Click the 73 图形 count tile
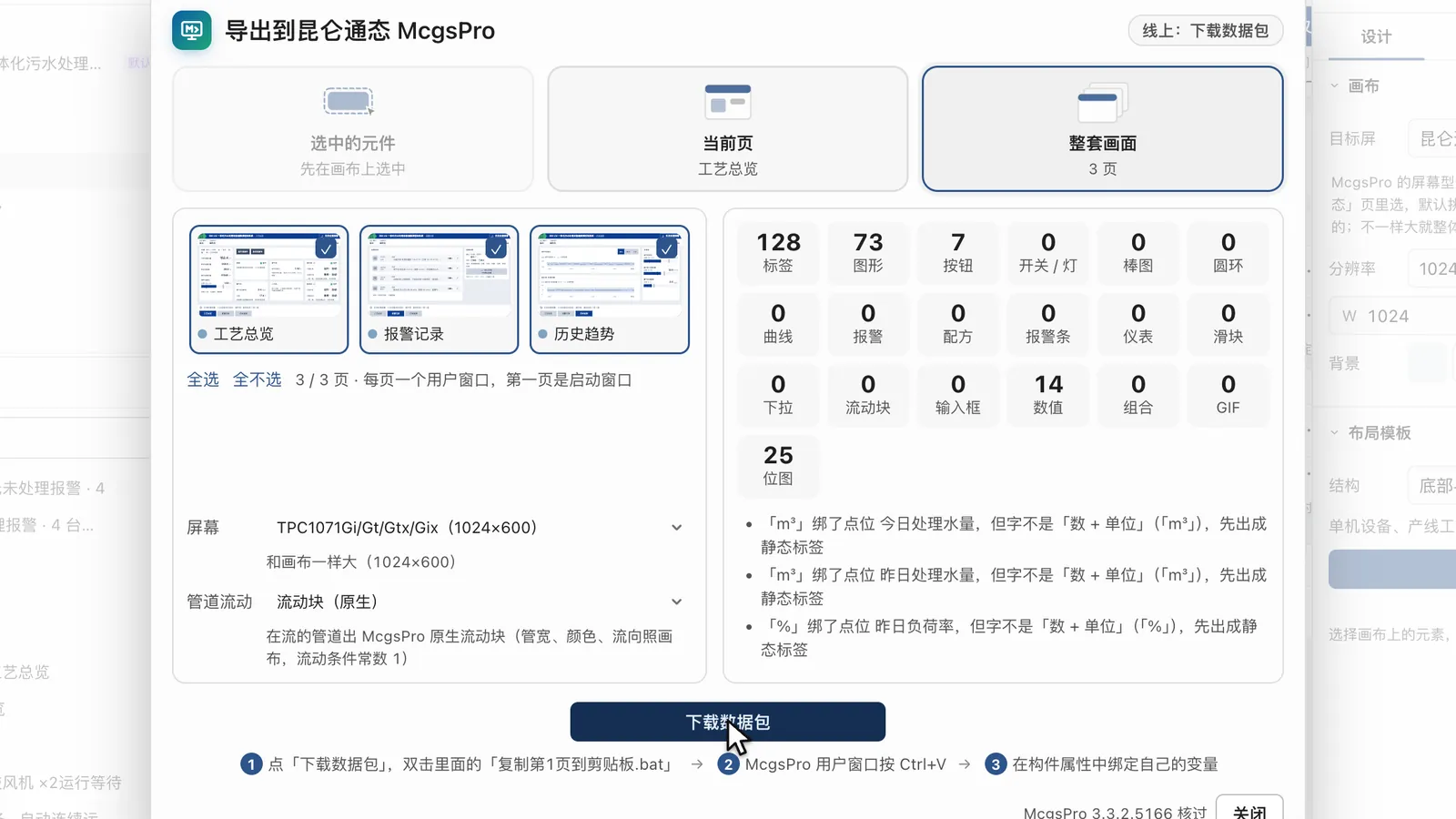 coord(868,252)
